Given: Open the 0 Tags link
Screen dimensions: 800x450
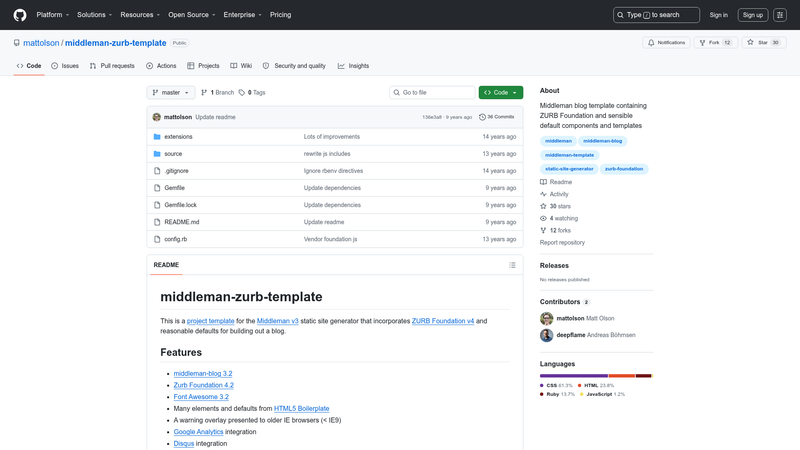Looking at the screenshot, I should pos(252,92).
